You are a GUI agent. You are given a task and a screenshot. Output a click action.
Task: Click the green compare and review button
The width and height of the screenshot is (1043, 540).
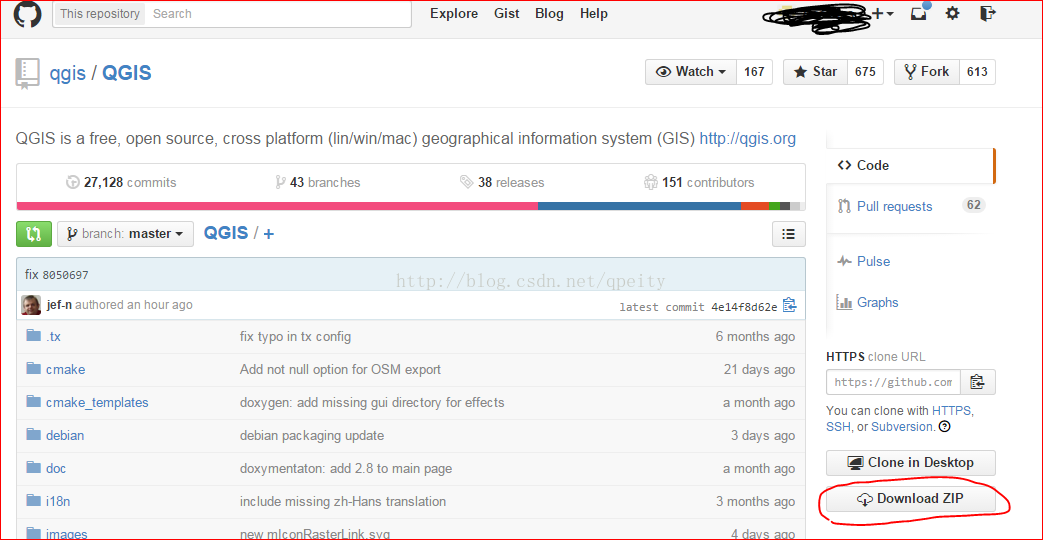click(x=34, y=234)
